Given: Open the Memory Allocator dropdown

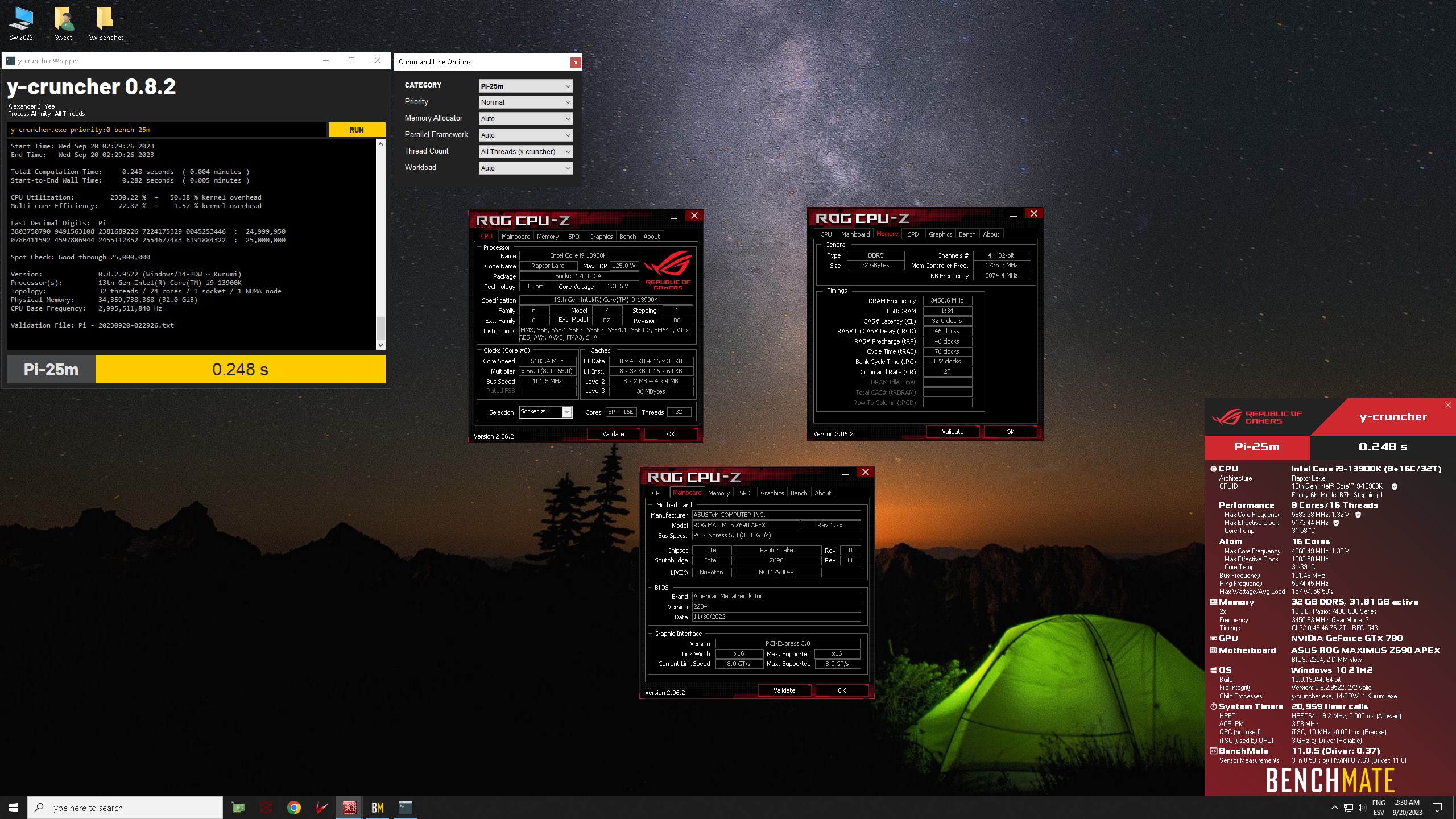Looking at the screenshot, I should pos(526,119).
